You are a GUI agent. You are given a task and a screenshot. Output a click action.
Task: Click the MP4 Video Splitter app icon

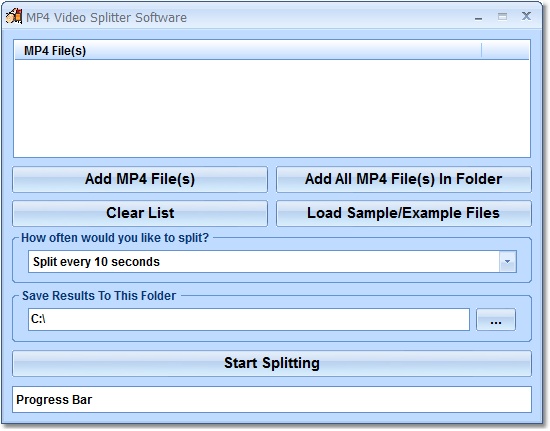click(14, 16)
